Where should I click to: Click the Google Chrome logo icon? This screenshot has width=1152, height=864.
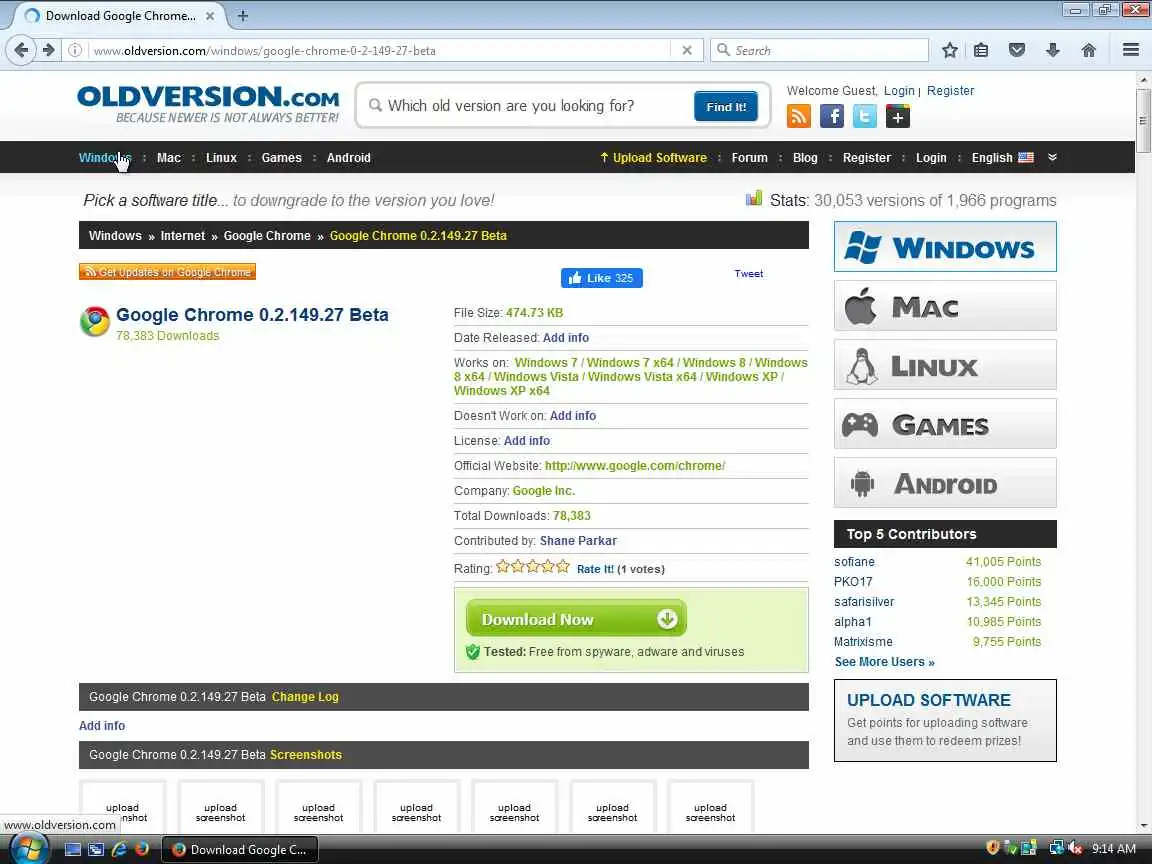point(95,321)
